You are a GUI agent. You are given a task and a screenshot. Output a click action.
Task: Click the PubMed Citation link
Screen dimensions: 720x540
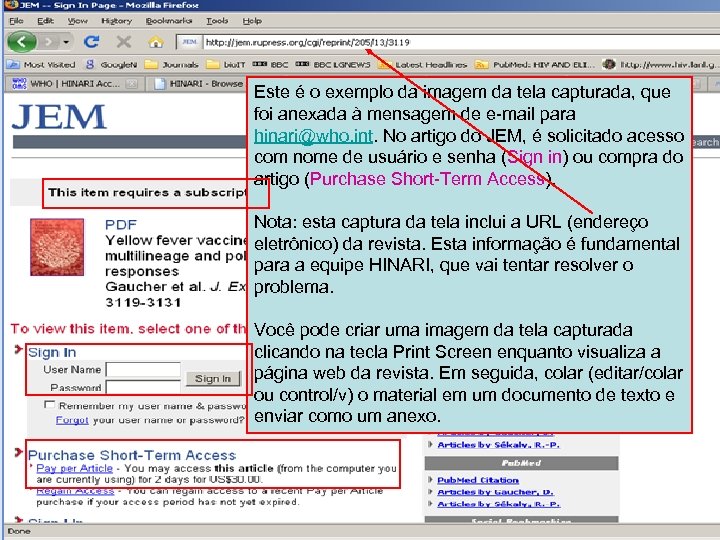click(478, 480)
